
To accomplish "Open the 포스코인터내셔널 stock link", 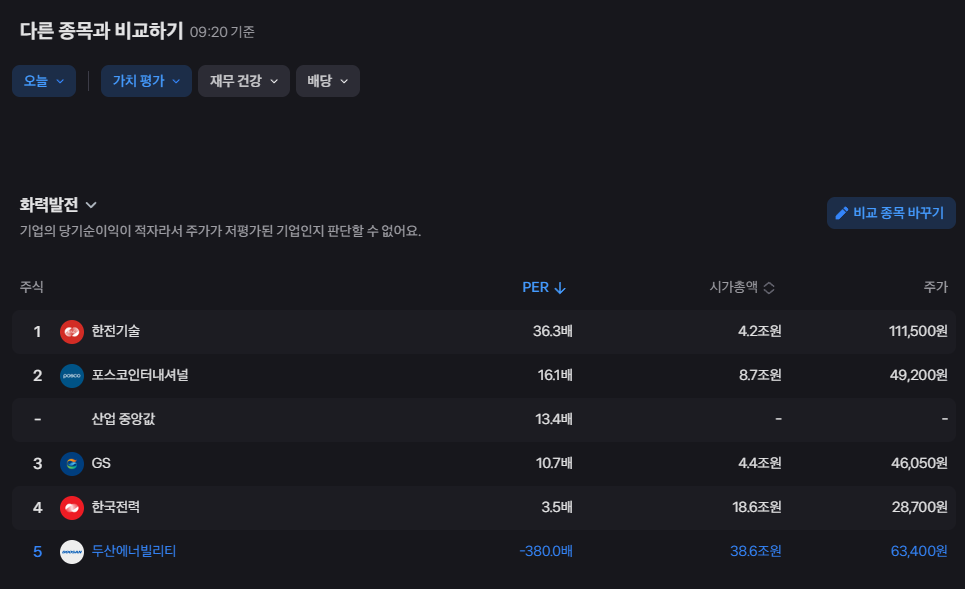I will 140,375.
